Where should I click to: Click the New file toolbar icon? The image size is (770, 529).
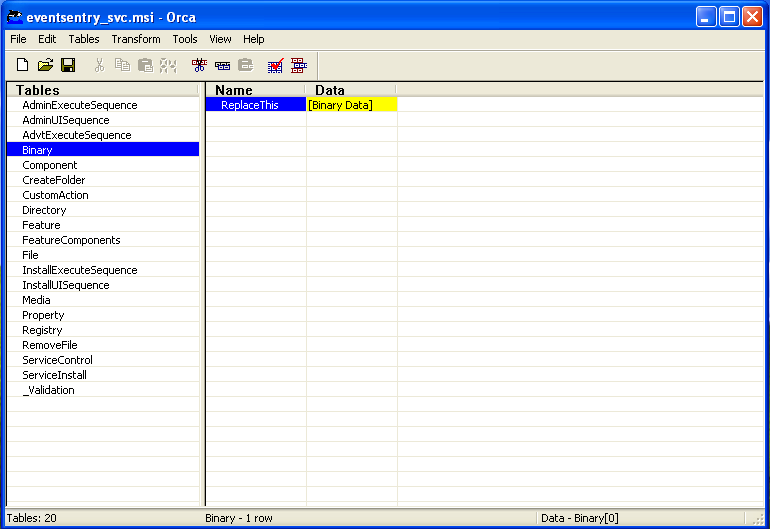[22, 65]
